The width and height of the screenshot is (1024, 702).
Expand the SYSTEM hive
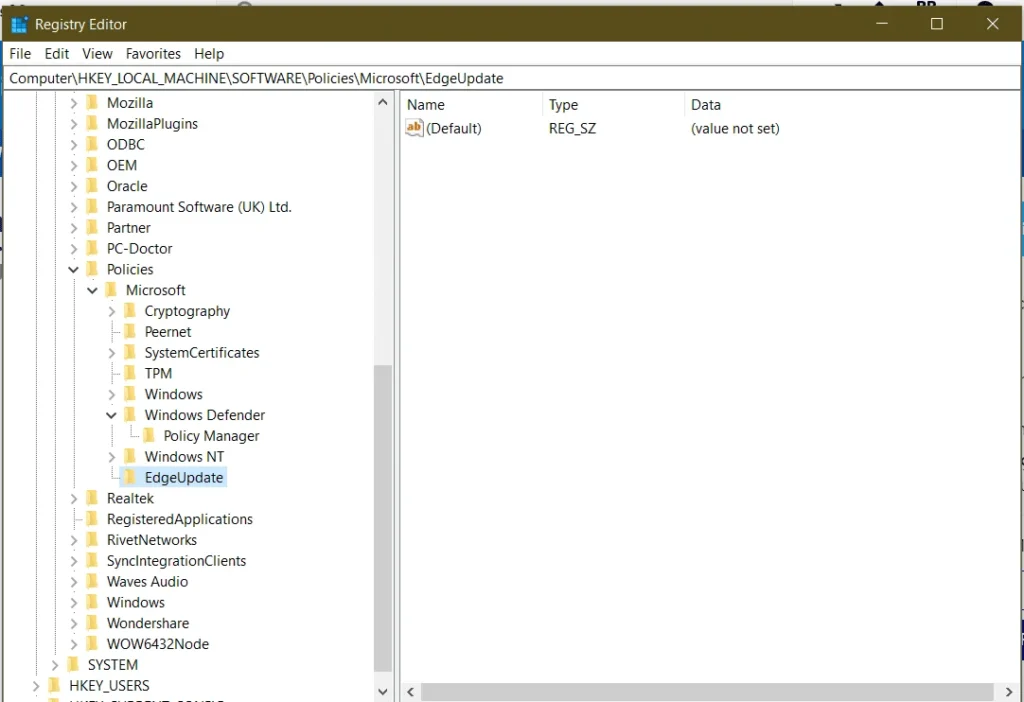pyautogui.click(x=54, y=665)
